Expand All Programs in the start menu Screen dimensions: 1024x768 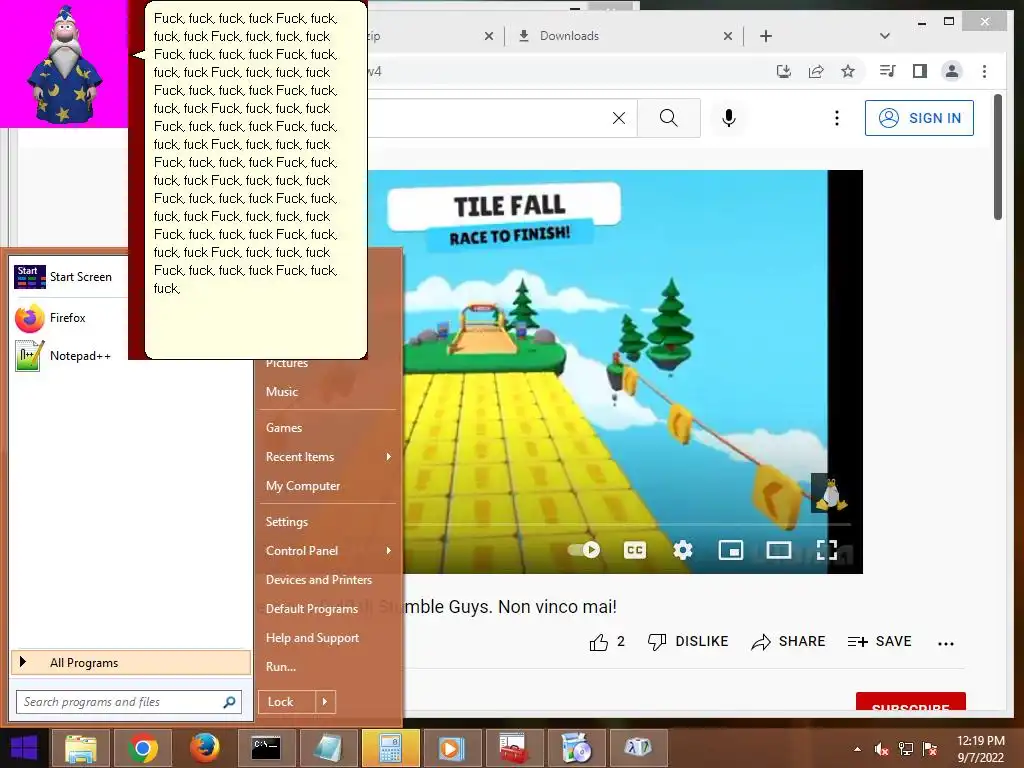click(131, 662)
